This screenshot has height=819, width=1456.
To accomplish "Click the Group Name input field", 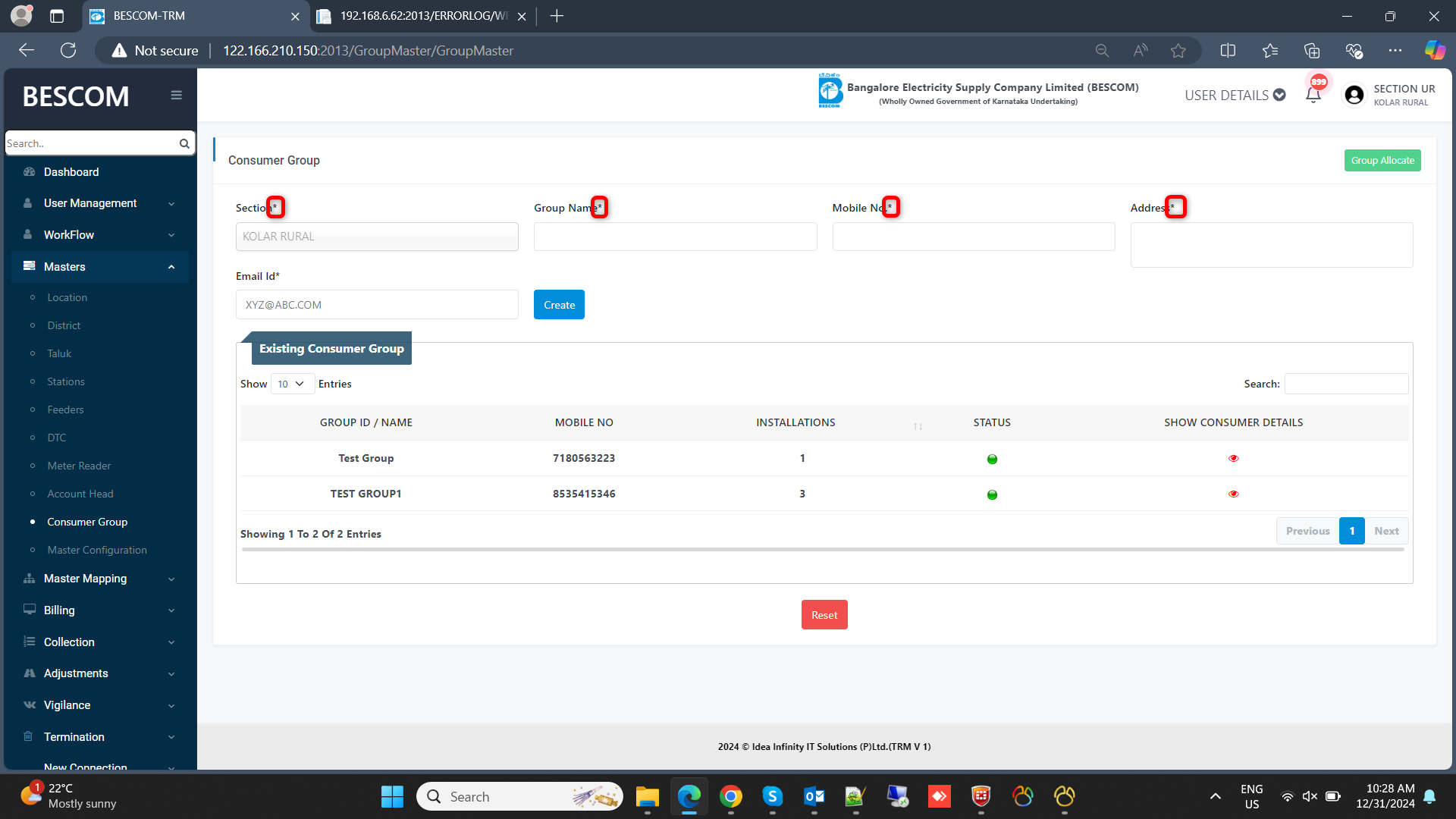I will pyautogui.click(x=675, y=237).
